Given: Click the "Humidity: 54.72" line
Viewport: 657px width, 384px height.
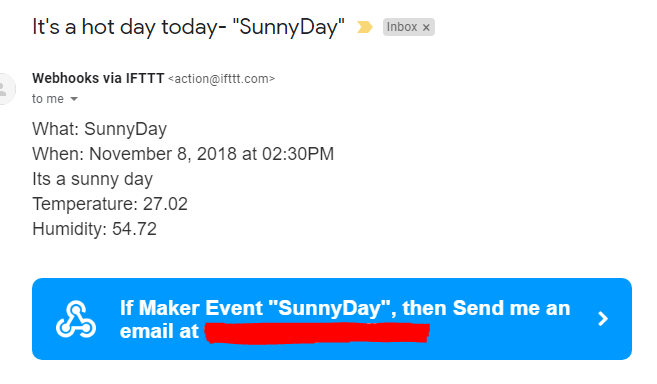Looking at the screenshot, I should (x=94, y=229).
